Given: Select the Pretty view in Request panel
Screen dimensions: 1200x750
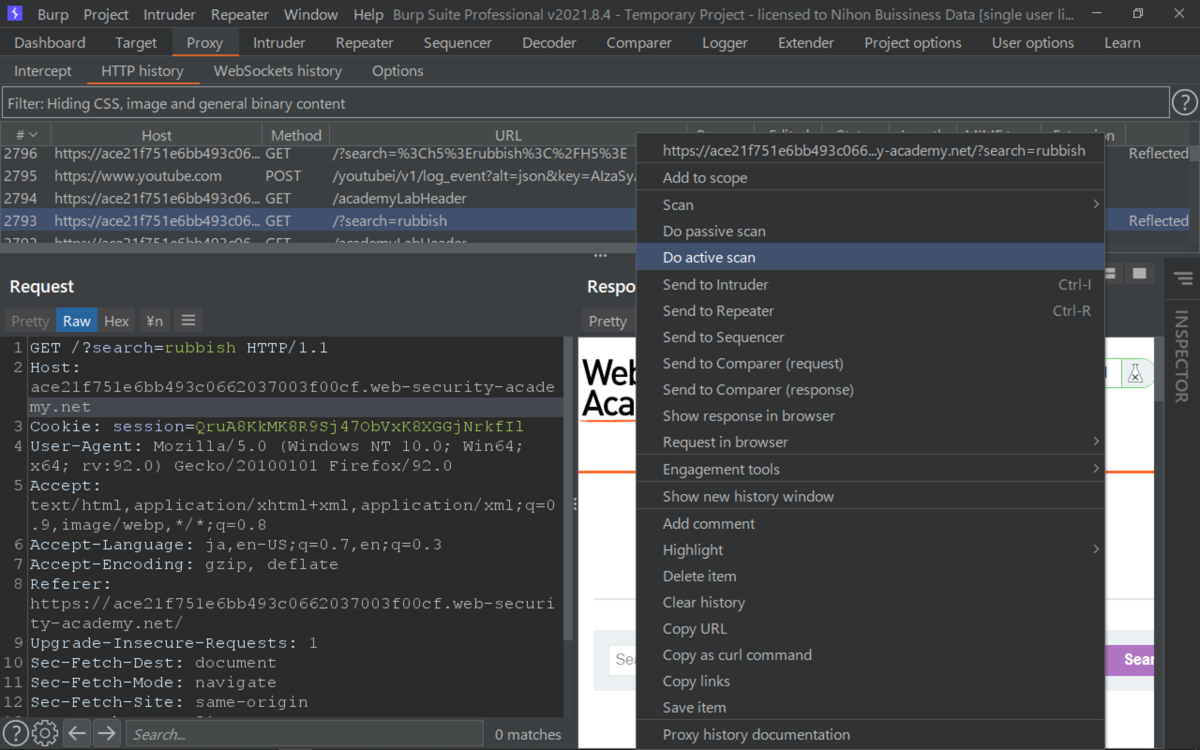Looking at the screenshot, I should coord(30,321).
